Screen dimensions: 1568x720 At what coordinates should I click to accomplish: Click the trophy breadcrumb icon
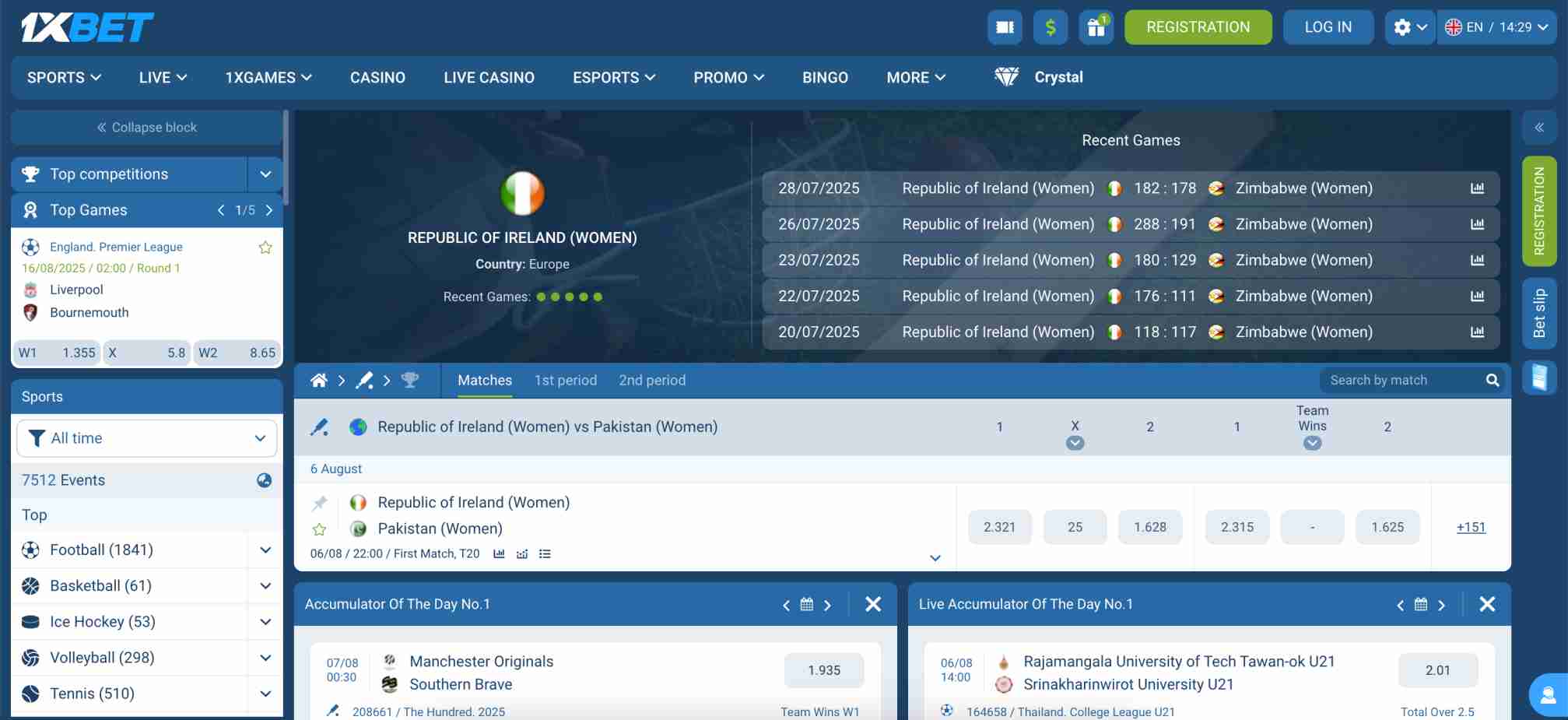(410, 381)
